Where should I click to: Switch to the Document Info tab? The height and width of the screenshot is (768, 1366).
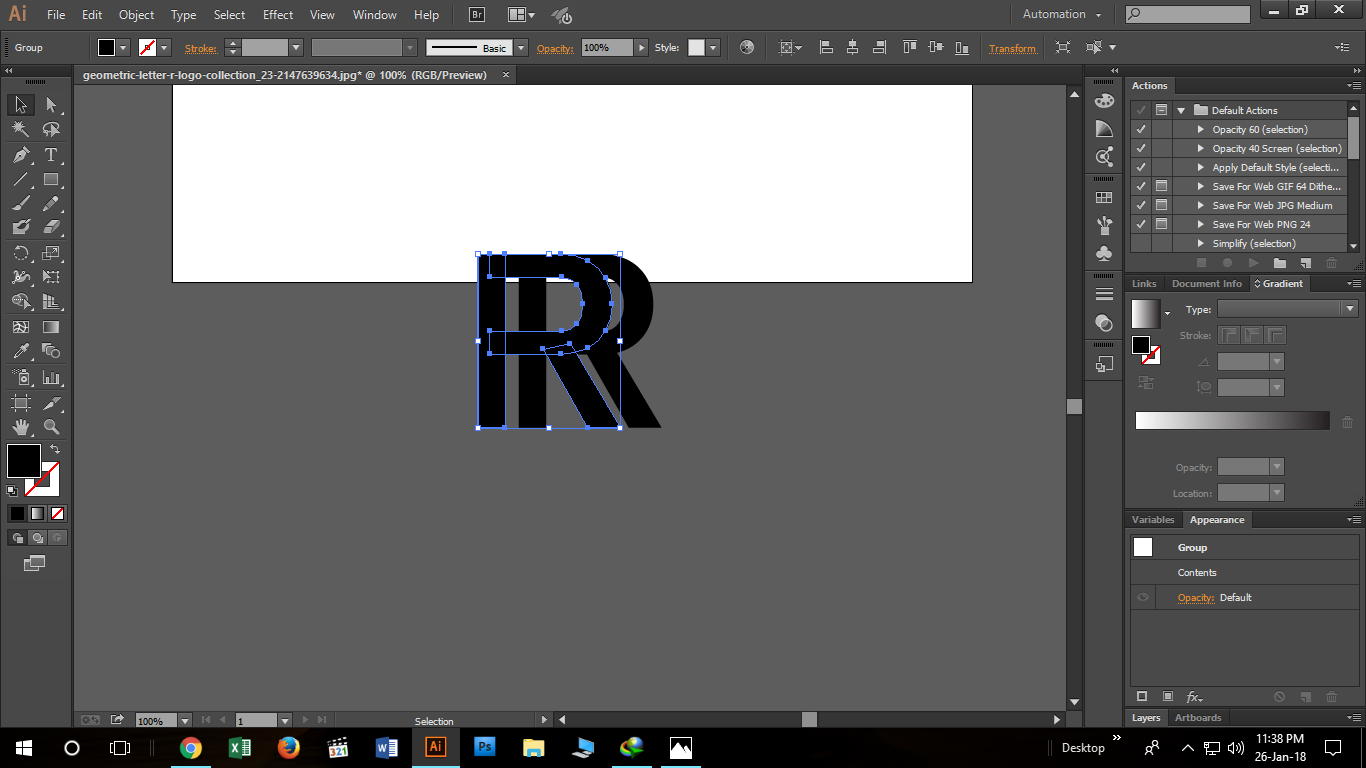coord(1206,284)
